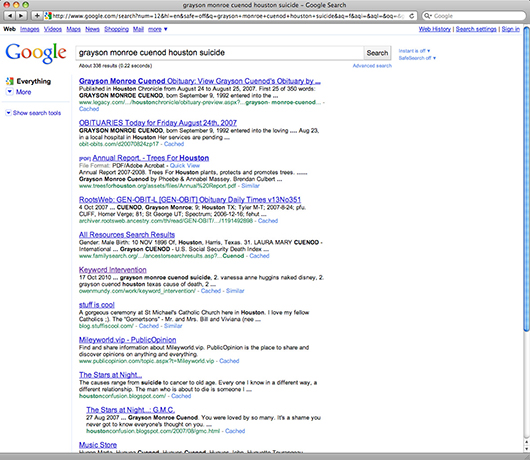Open Grayson Monroe Cuenod Obituary result
Screen dimensions: 530x460
199,81
